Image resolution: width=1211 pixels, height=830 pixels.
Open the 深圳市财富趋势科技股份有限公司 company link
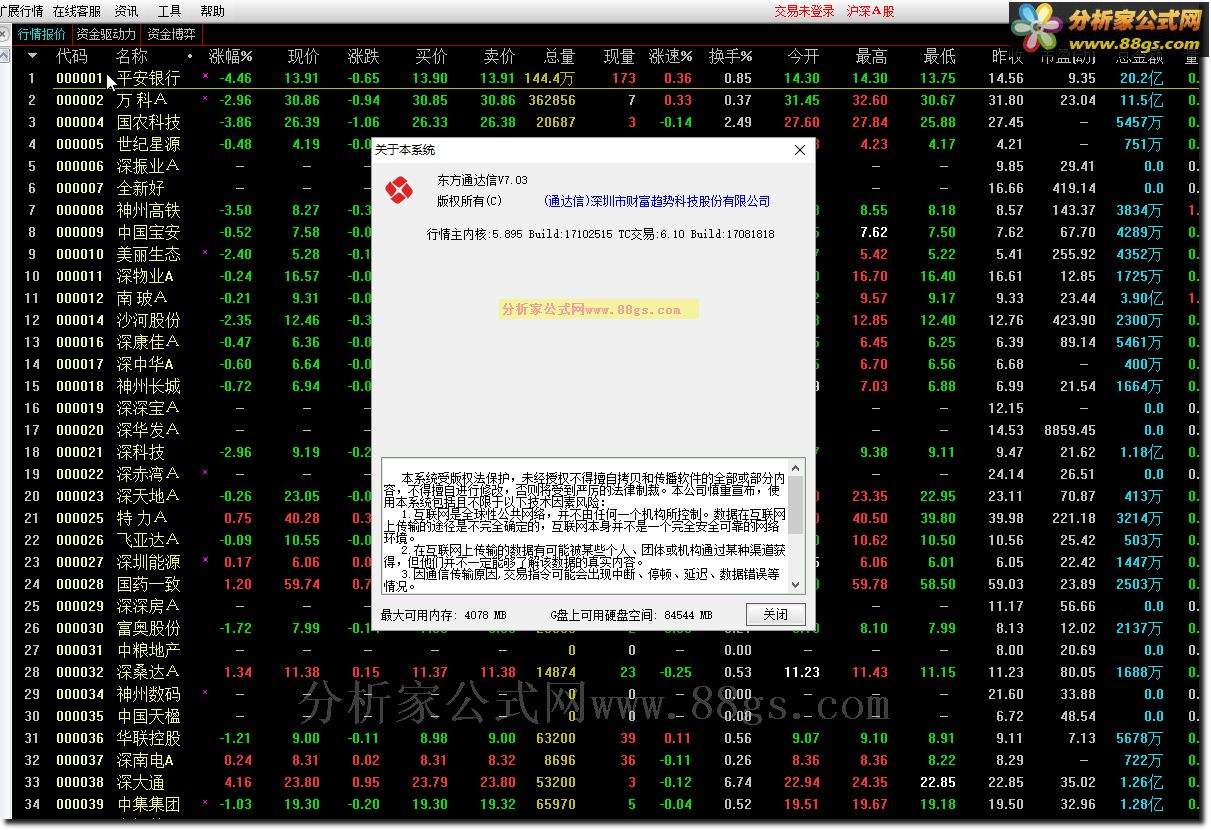click(657, 201)
